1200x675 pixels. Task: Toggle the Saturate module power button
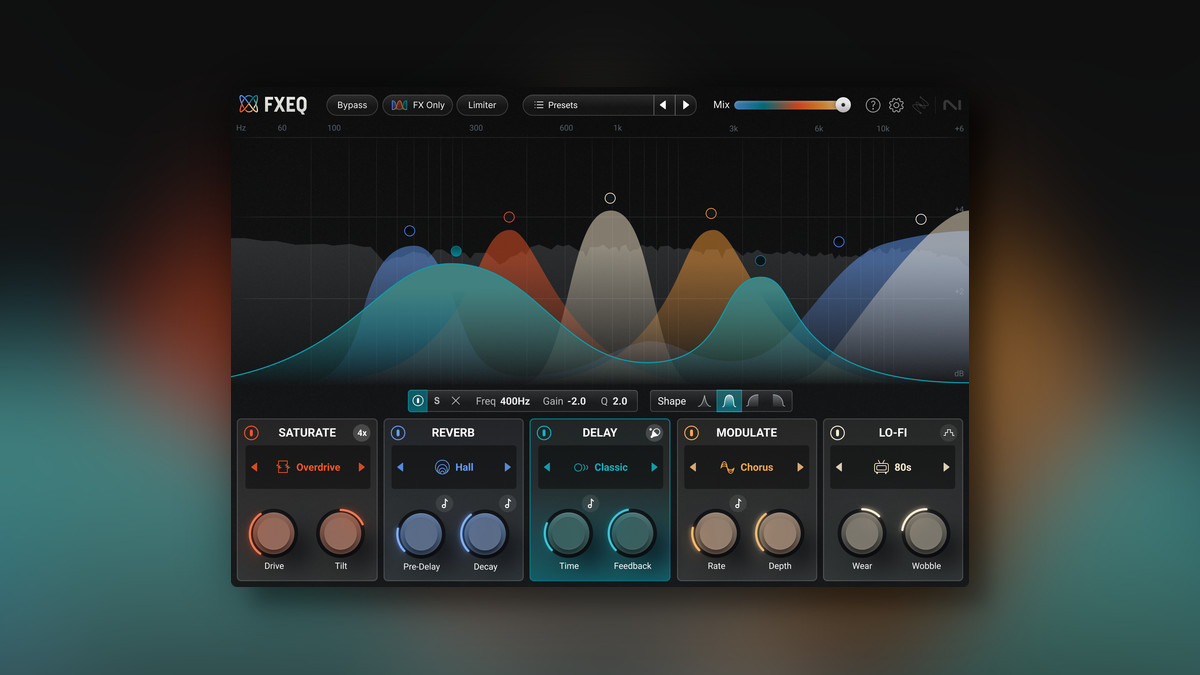click(x=251, y=433)
